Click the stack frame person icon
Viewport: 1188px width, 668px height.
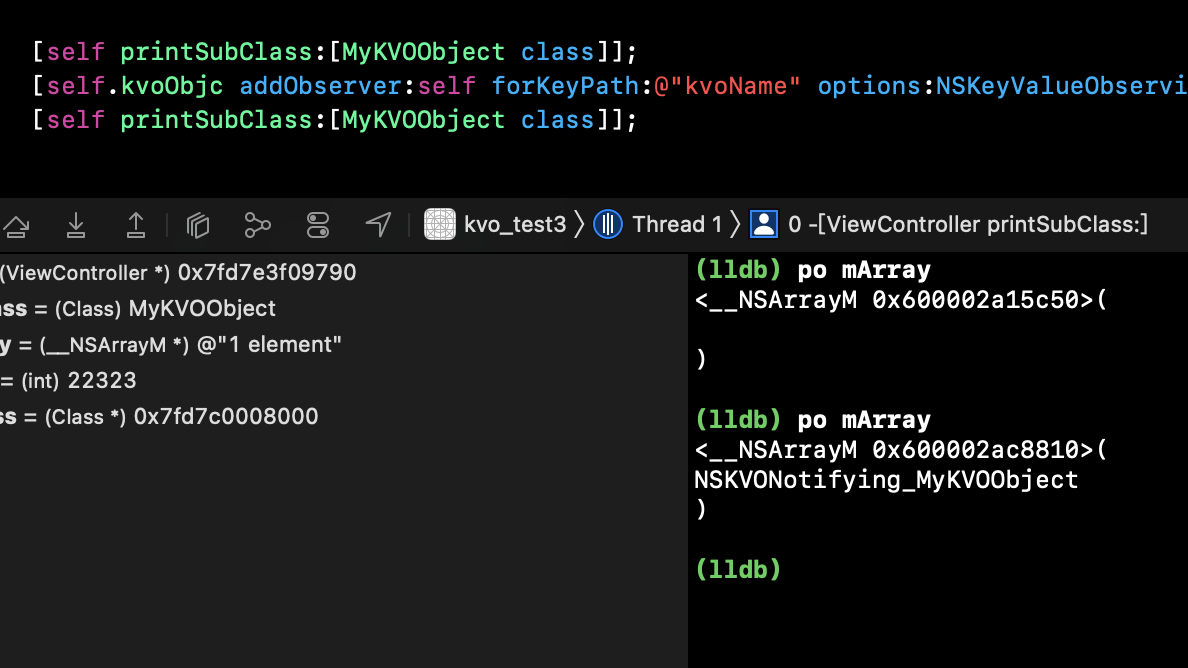tap(764, 224)
